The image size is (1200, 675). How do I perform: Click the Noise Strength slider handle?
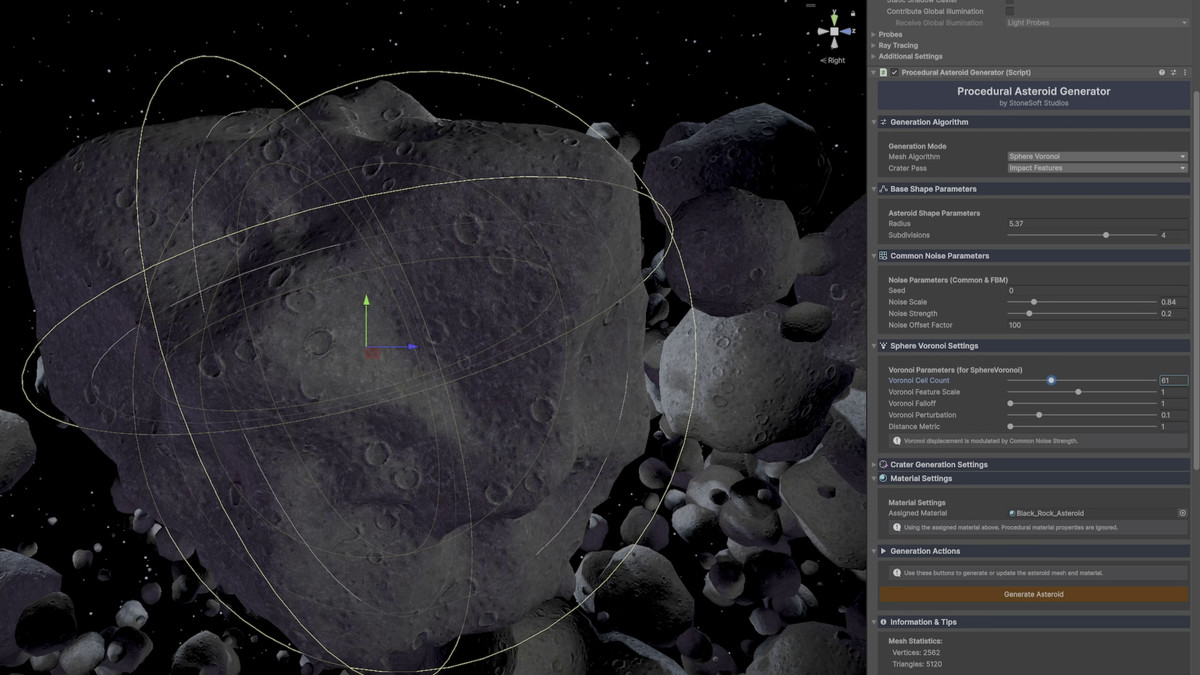pyautogui.click(x=1029, y=314)
